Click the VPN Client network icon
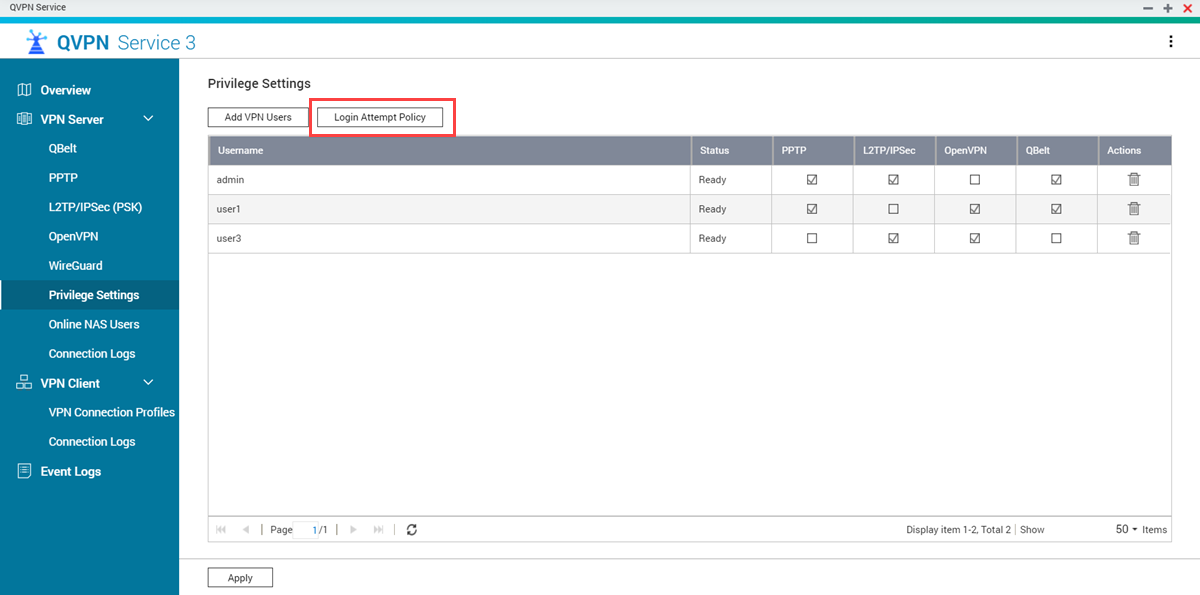This screenshot has width=1200, height=595. pos(25,383)
